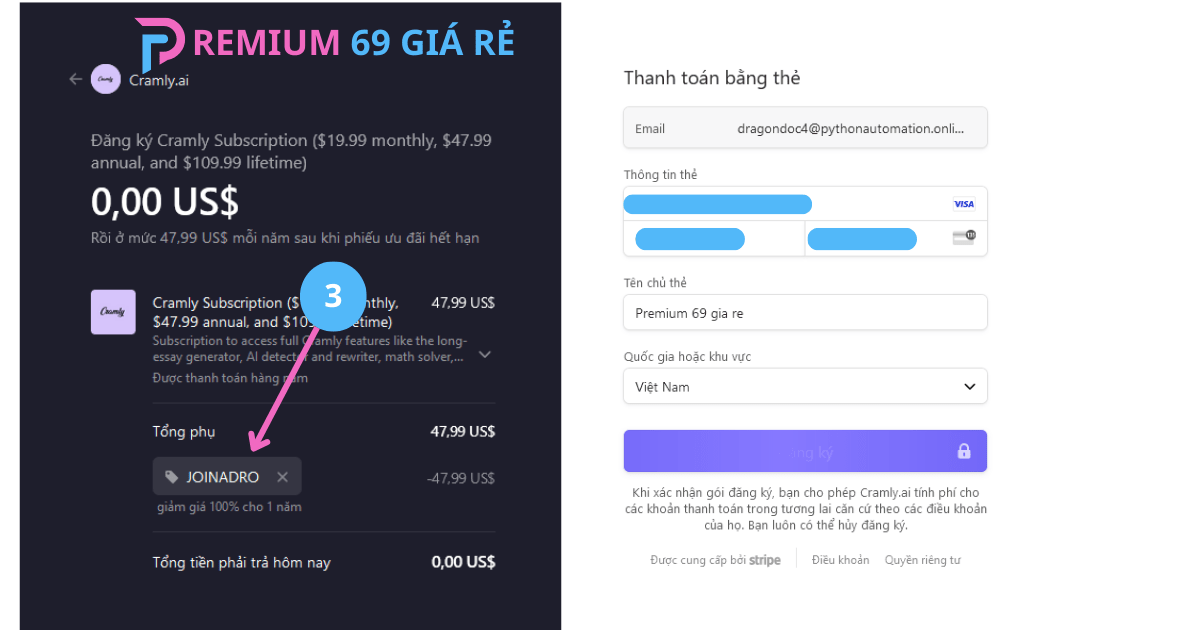Click the tag icon on JOINADRO coupon
Image resolution: width=1200 pixels, height=630 pixels.
tap(171, 477)
